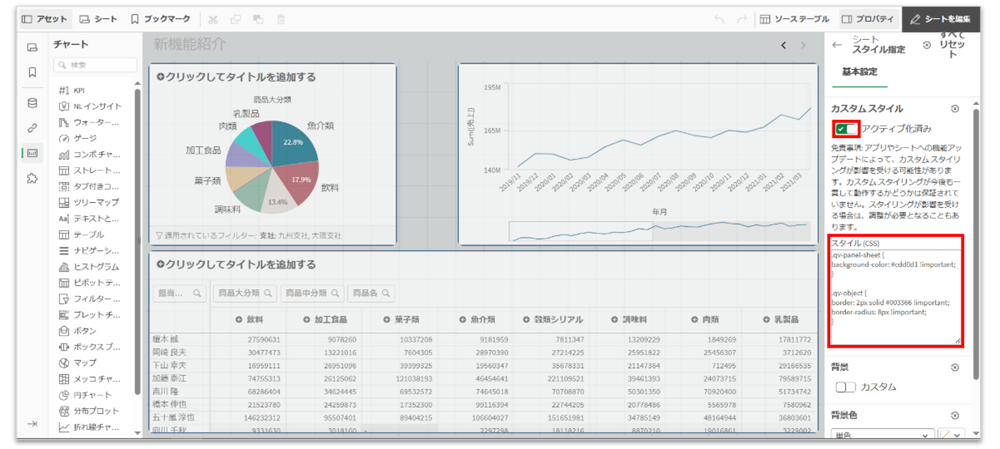
Task: Select the 基本設定 tab
Action: [x=859, y=72]
